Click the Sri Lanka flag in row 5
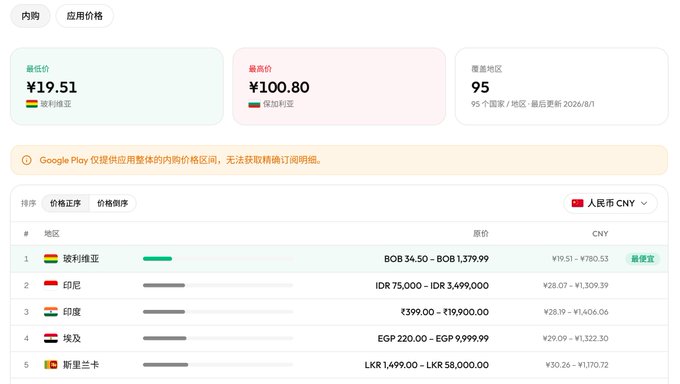Viewport: 680px width, 384px height. (x=51, y=364)
